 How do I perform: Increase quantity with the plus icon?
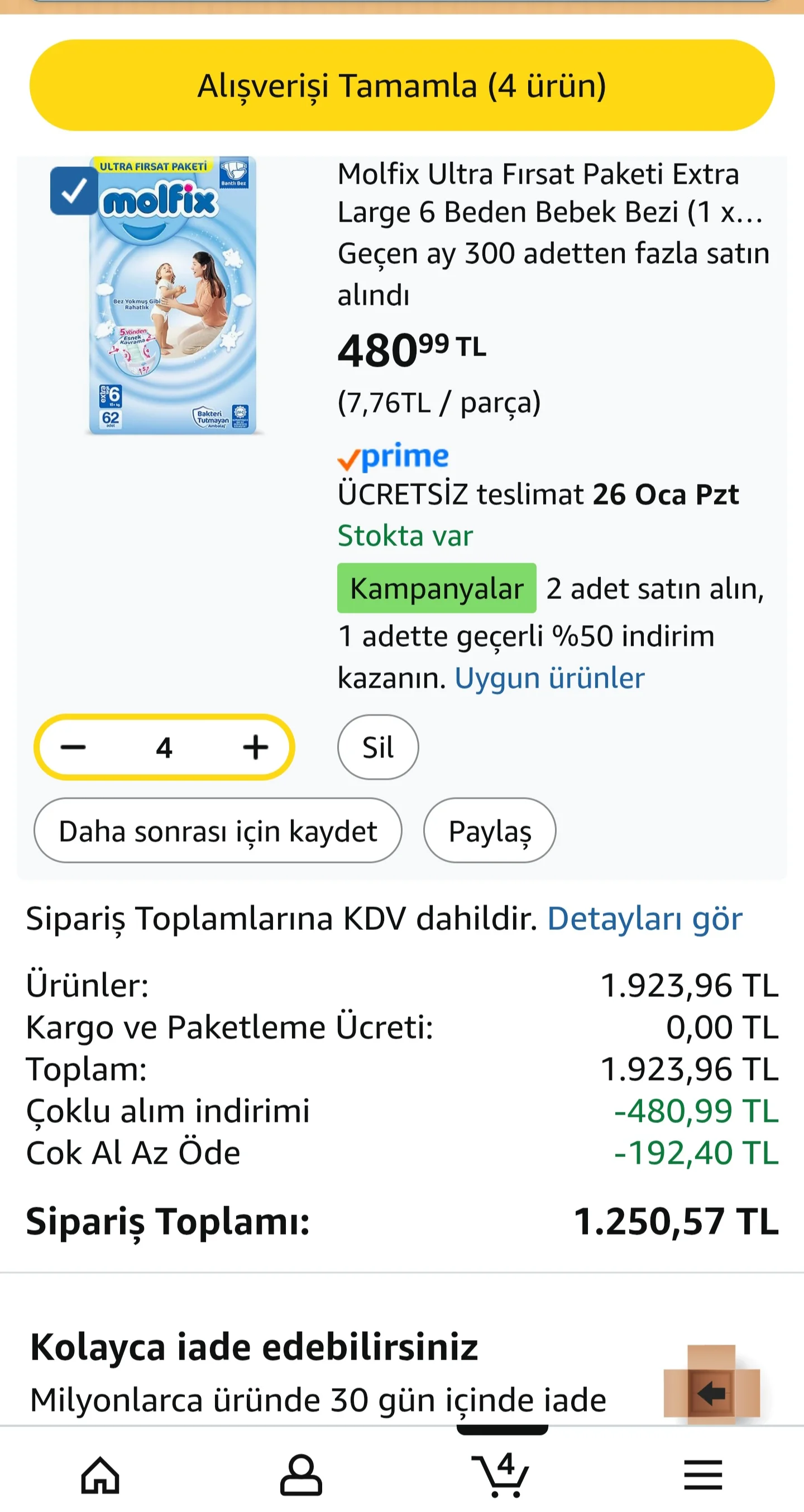(256, 747)
